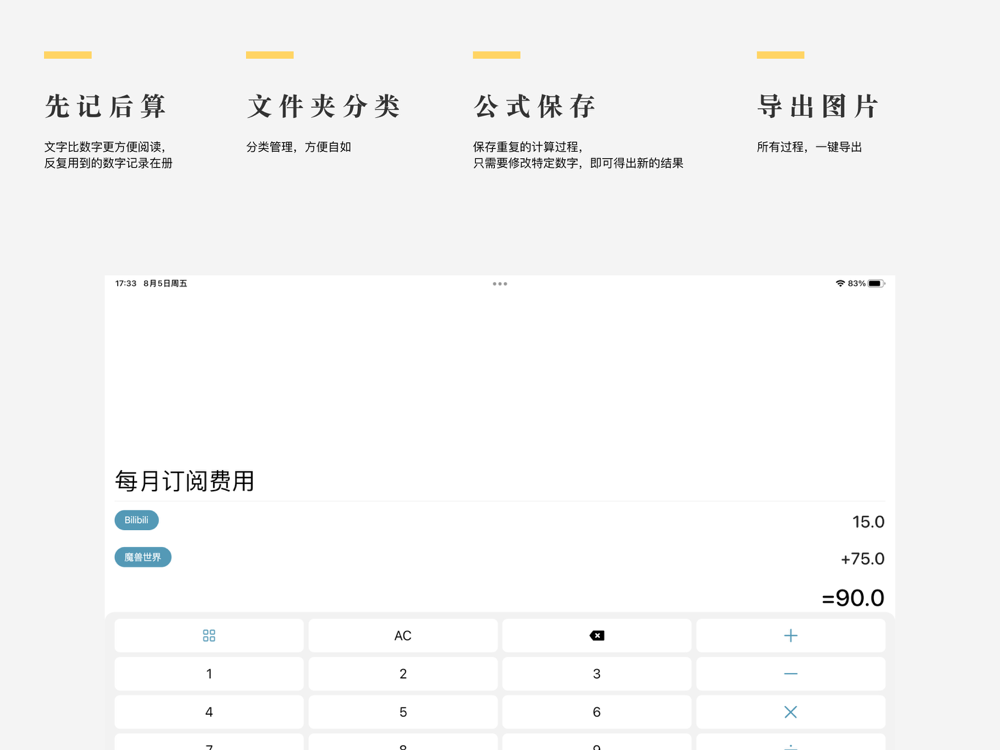
Task: Open the grid menu key on keypad
Action: pyautogui.click(x=209, y=635)
